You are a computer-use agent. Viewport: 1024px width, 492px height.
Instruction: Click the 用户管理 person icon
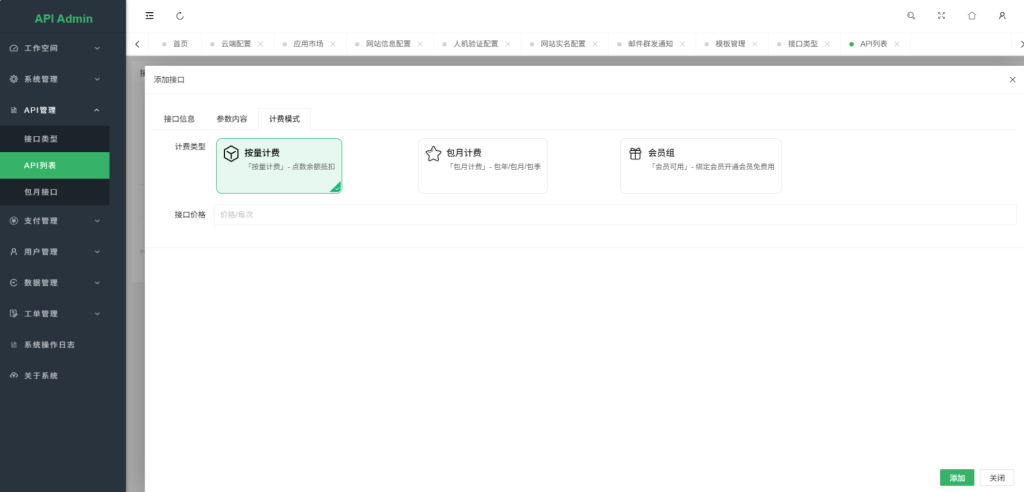(14, 252)
